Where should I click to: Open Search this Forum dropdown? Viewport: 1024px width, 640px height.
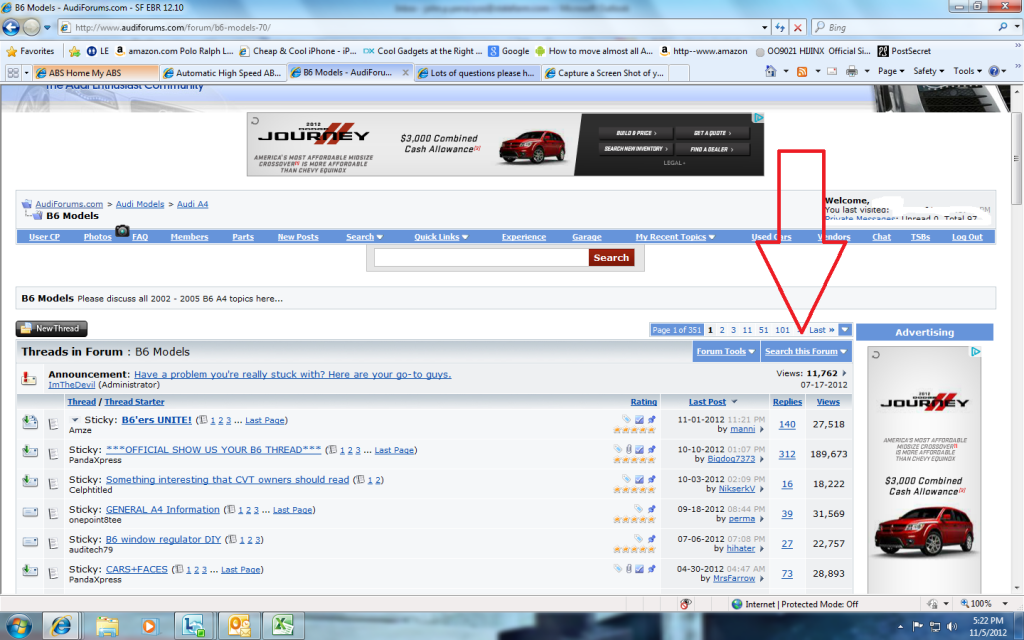click(806, 351)
